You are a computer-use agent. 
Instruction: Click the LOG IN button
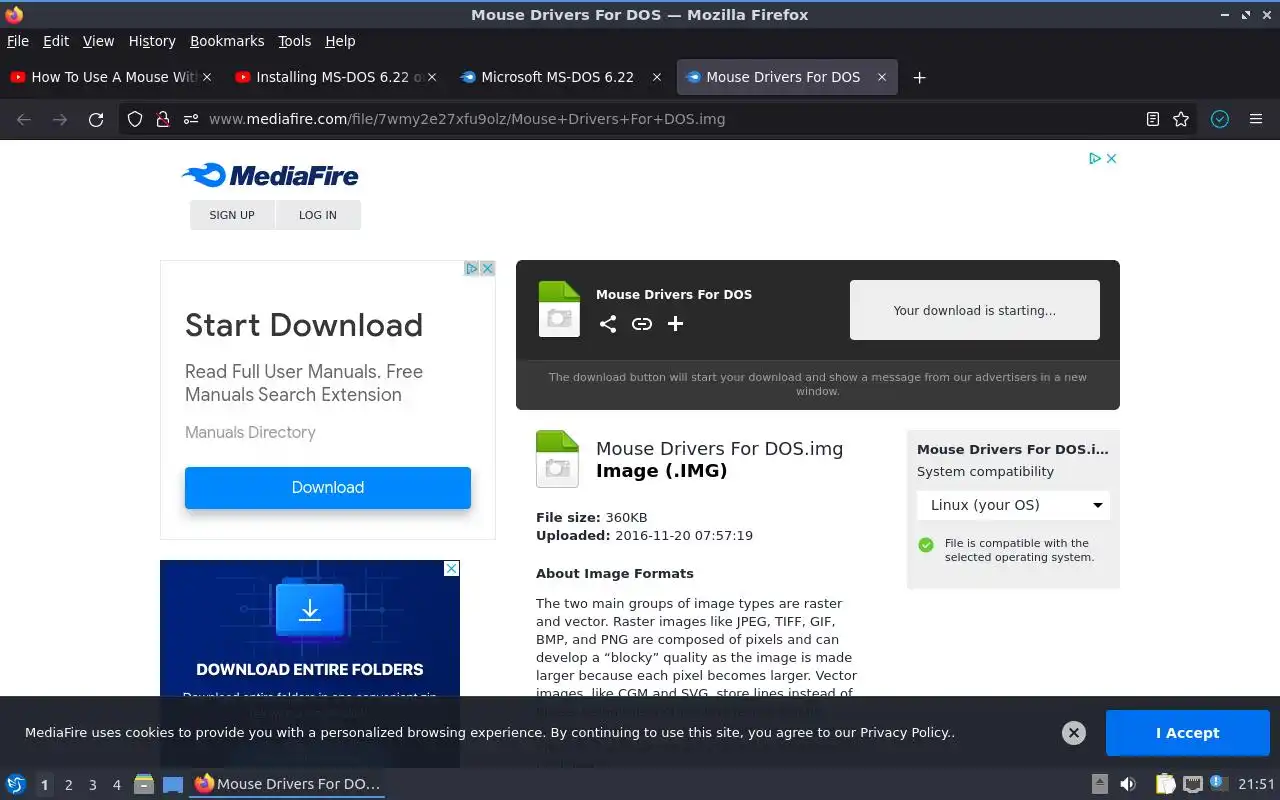click(318, 215)
